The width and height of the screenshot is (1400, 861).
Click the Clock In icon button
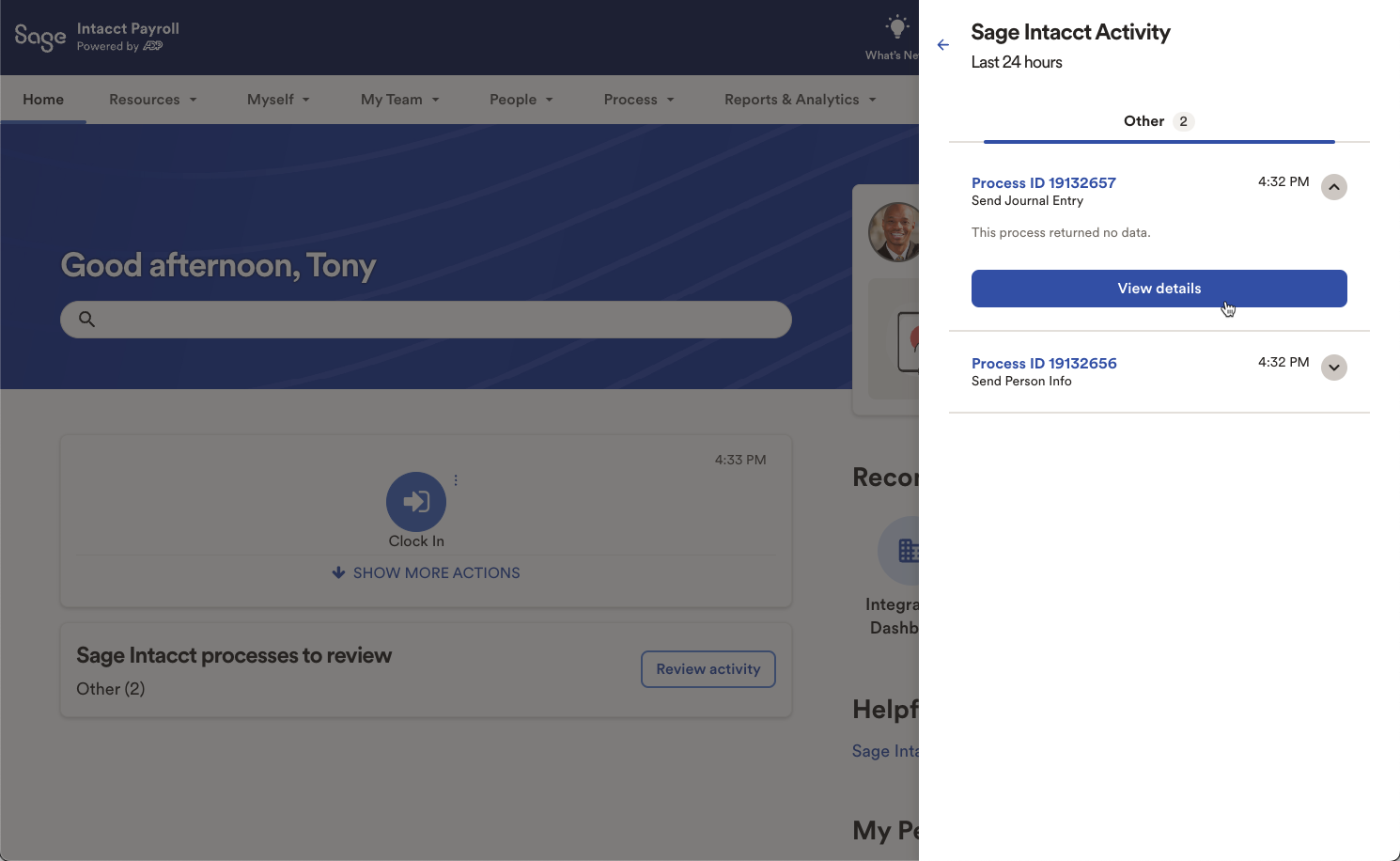tap(416, 502)
